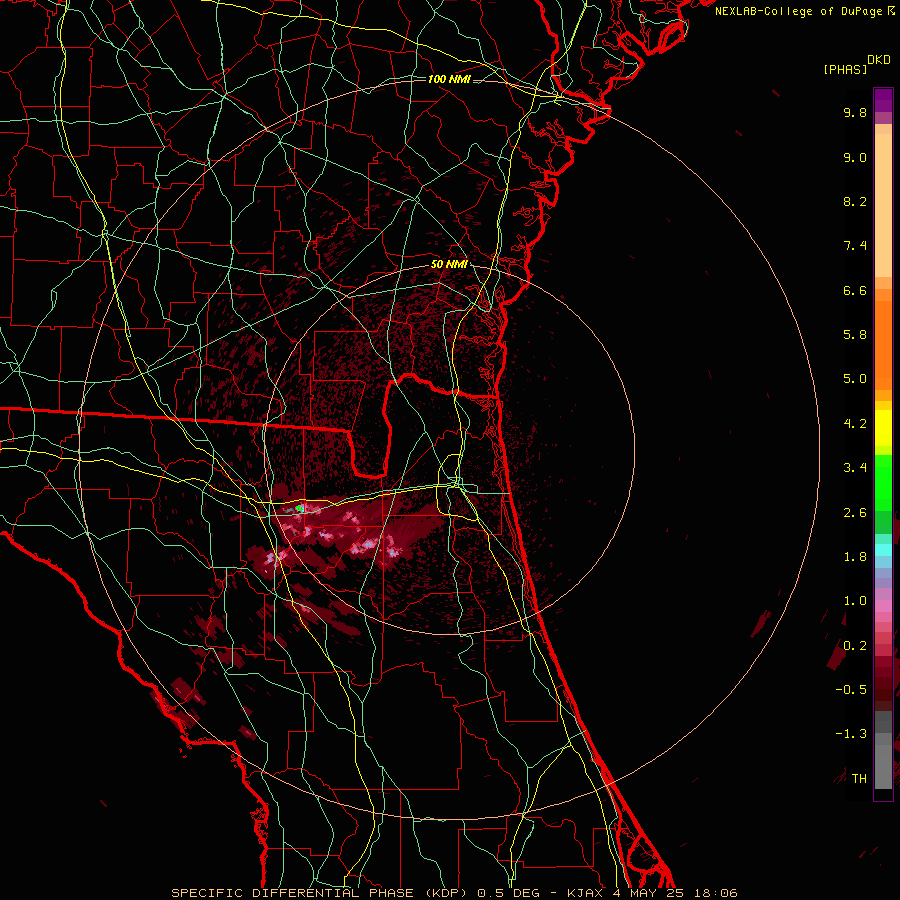
Task: Click the 50 NMI range ring label
Action: coord(449,264)
